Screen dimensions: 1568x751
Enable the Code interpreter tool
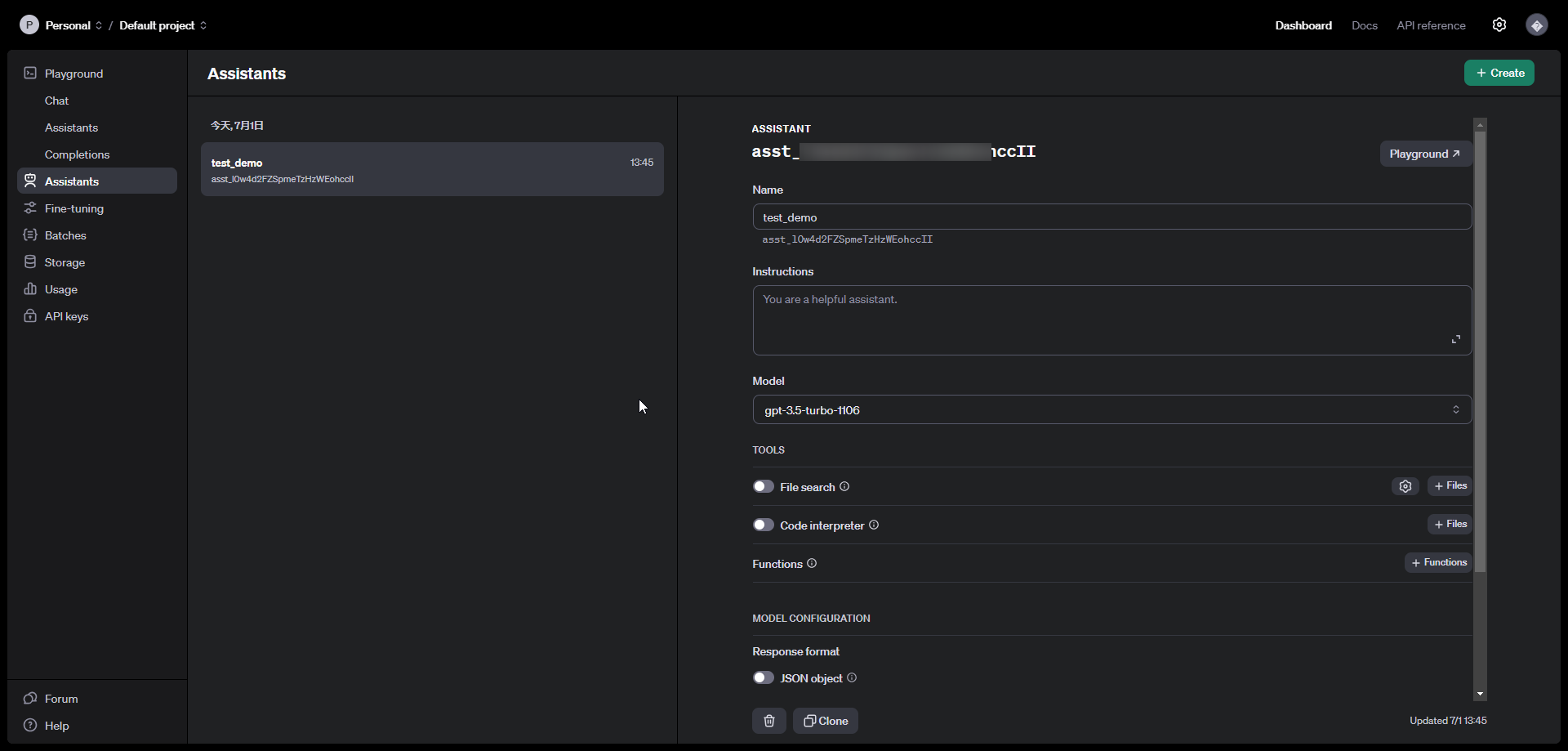pos(764,525)
